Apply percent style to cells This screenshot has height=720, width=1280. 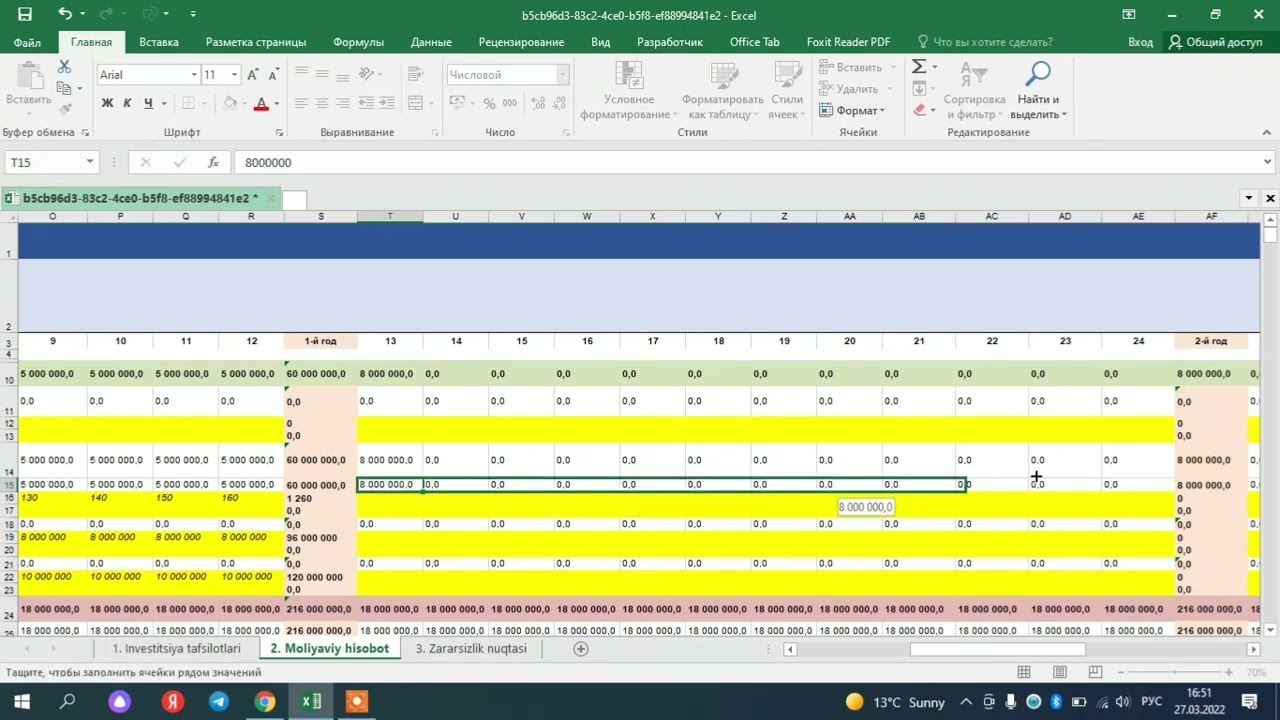(489, 103)
